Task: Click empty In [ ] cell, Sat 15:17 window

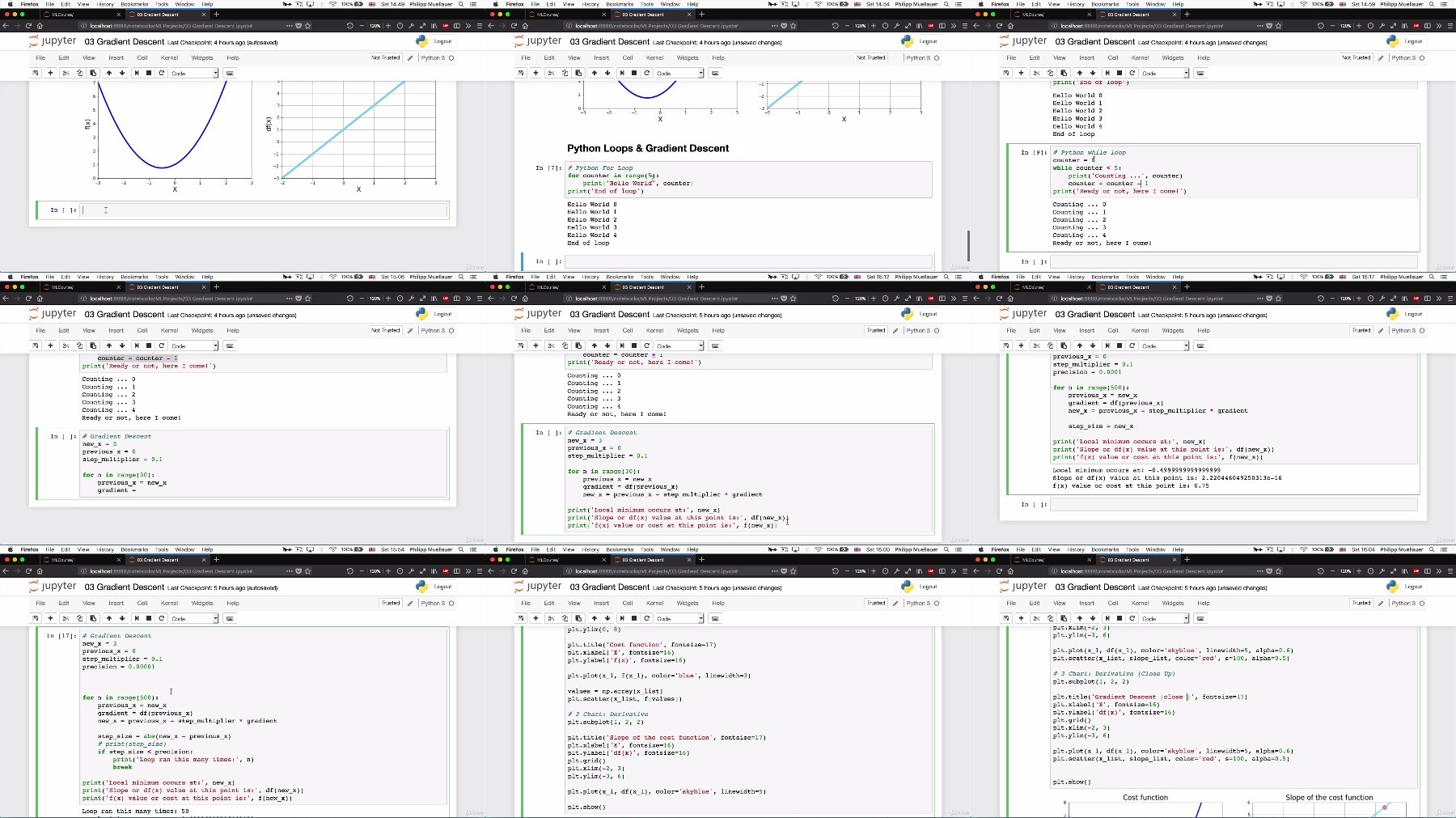Action: pos(1234,504)
